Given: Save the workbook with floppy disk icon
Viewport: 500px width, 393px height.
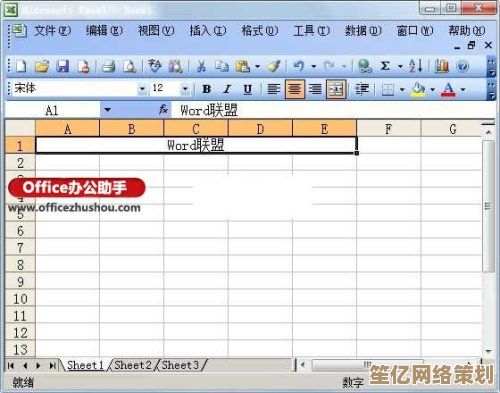Looking at the screenshot, I should (62, 66).
